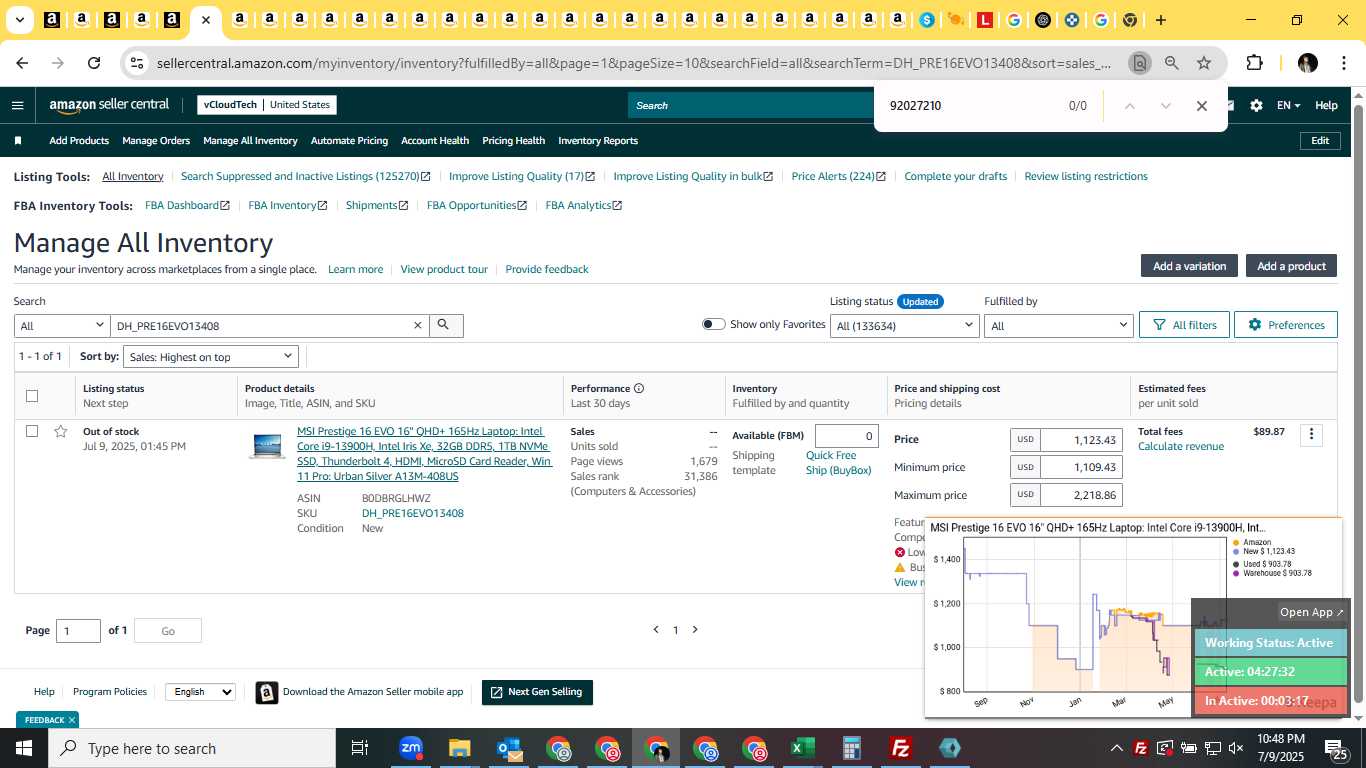Open All filters button
Image resolution: width=1366 pixels, height=768 pixels.
click(1184, 325)
